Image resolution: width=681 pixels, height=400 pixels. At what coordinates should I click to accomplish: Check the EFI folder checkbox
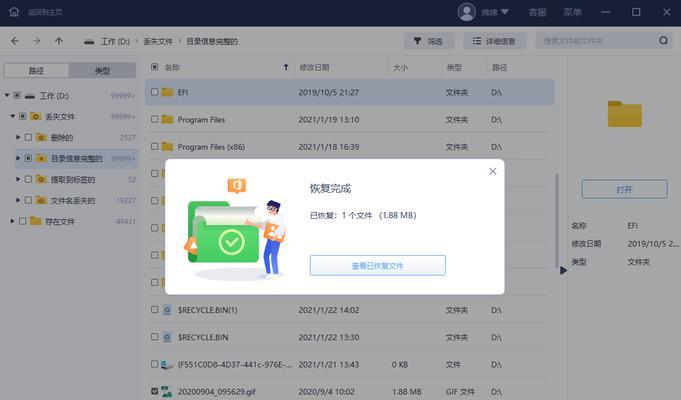tap(155, 92)
